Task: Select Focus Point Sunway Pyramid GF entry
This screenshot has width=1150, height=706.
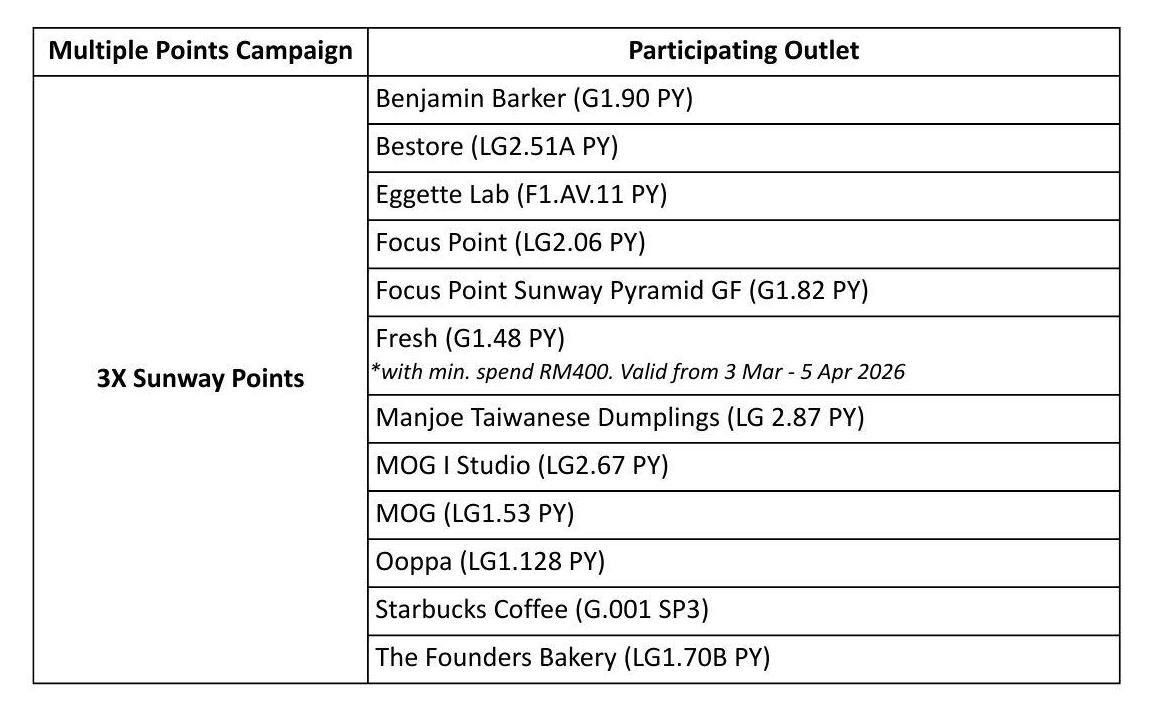Action: (621, 291)
